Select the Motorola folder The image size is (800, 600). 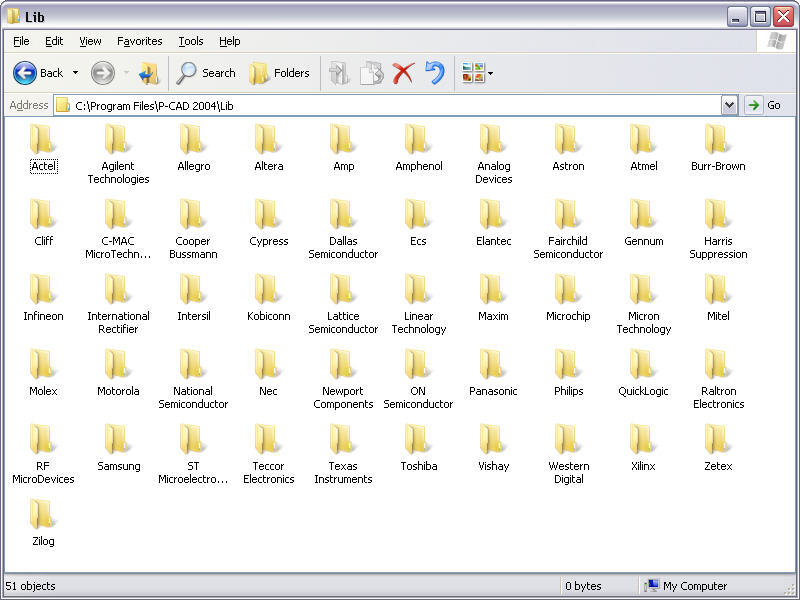point(118,373)
